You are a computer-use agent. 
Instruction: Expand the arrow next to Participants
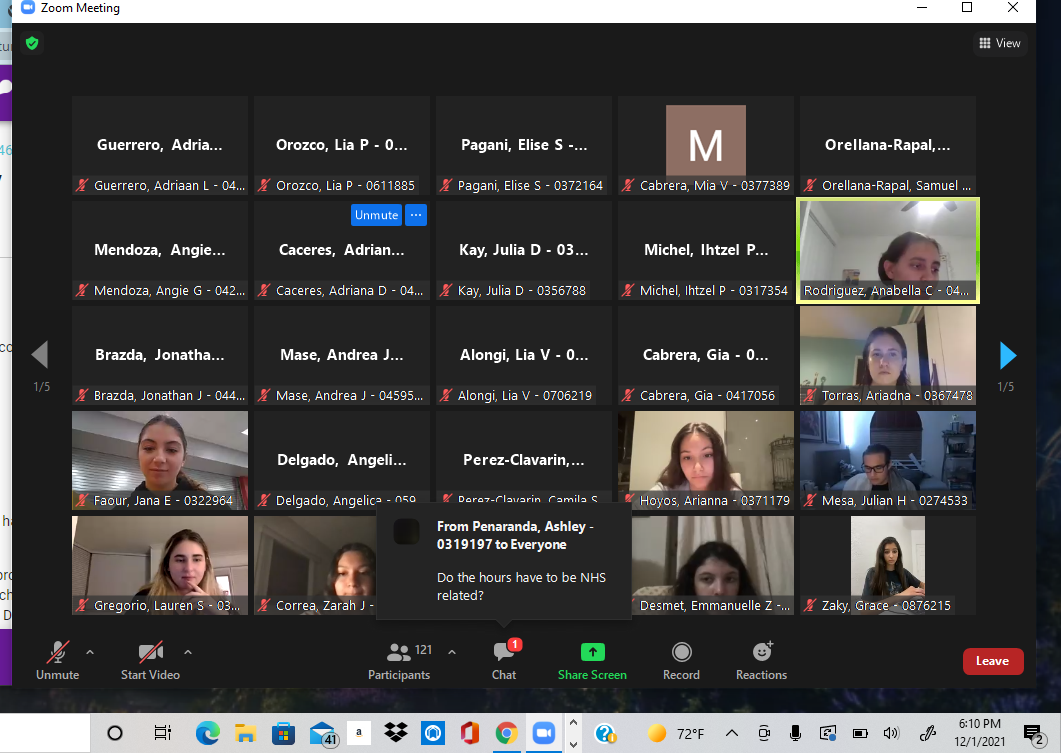click(x=451, y=652)
